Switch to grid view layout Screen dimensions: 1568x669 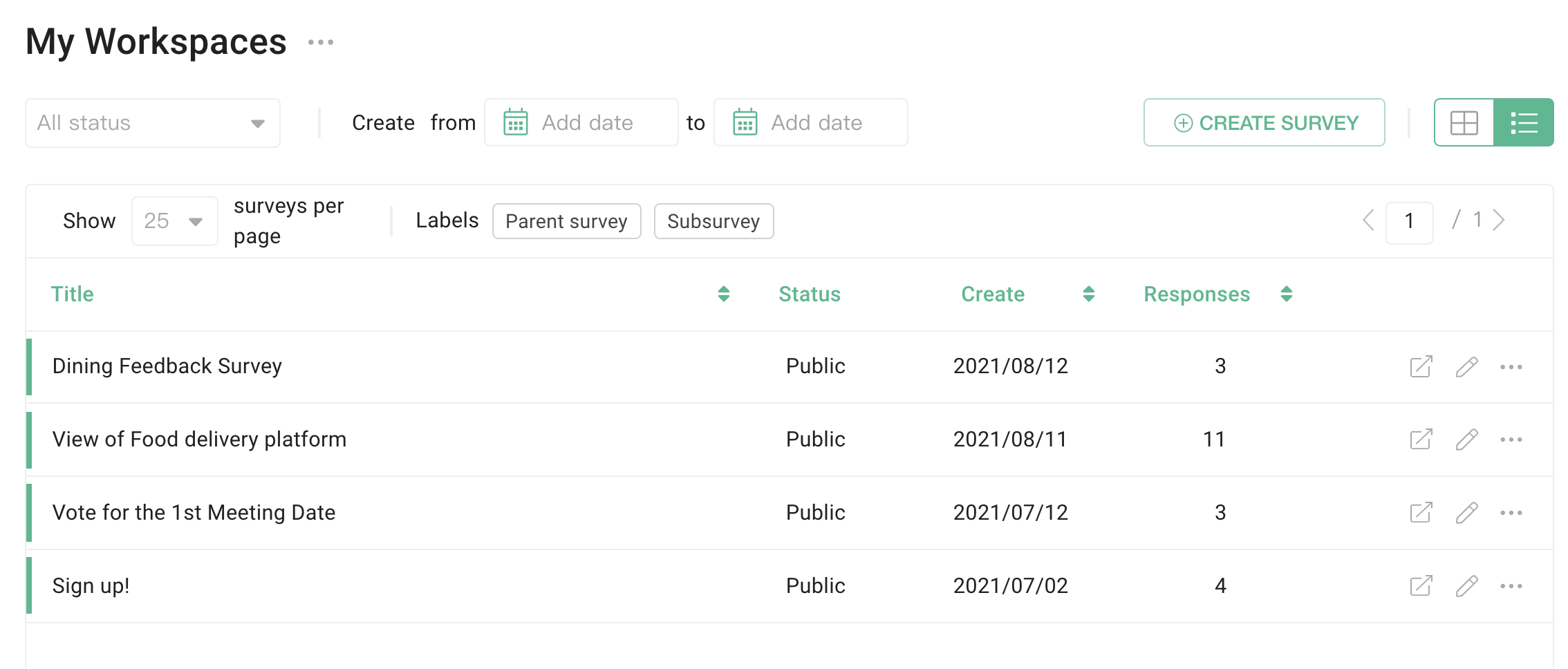pyautogui.click(x=1463, y=122)
